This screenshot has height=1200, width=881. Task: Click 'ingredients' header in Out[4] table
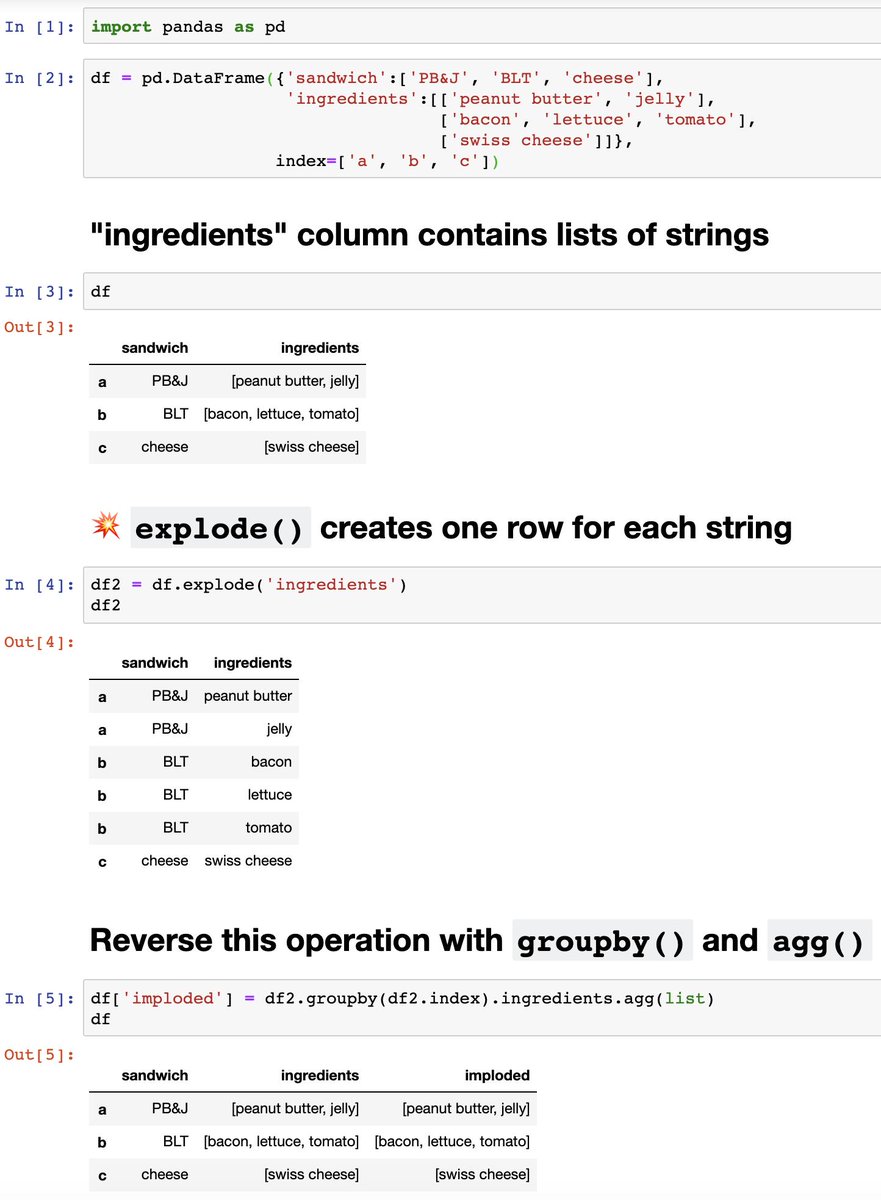(253, 663)
